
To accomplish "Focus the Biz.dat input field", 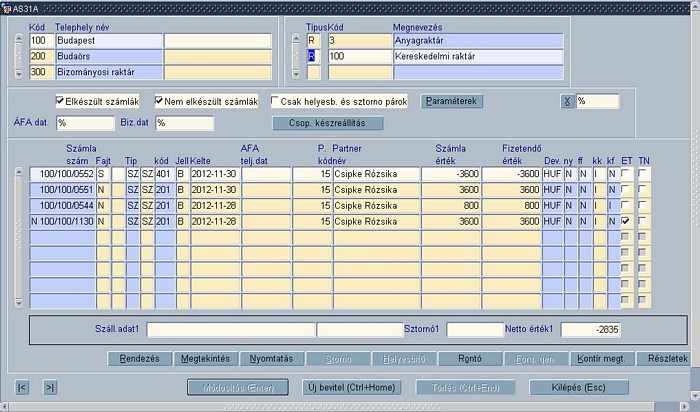I will point(184,123).
